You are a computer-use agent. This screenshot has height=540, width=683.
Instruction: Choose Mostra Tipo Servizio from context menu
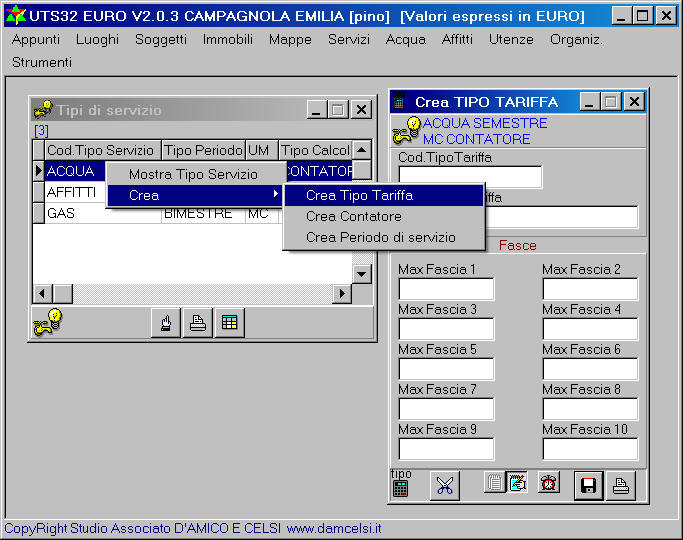193,174
